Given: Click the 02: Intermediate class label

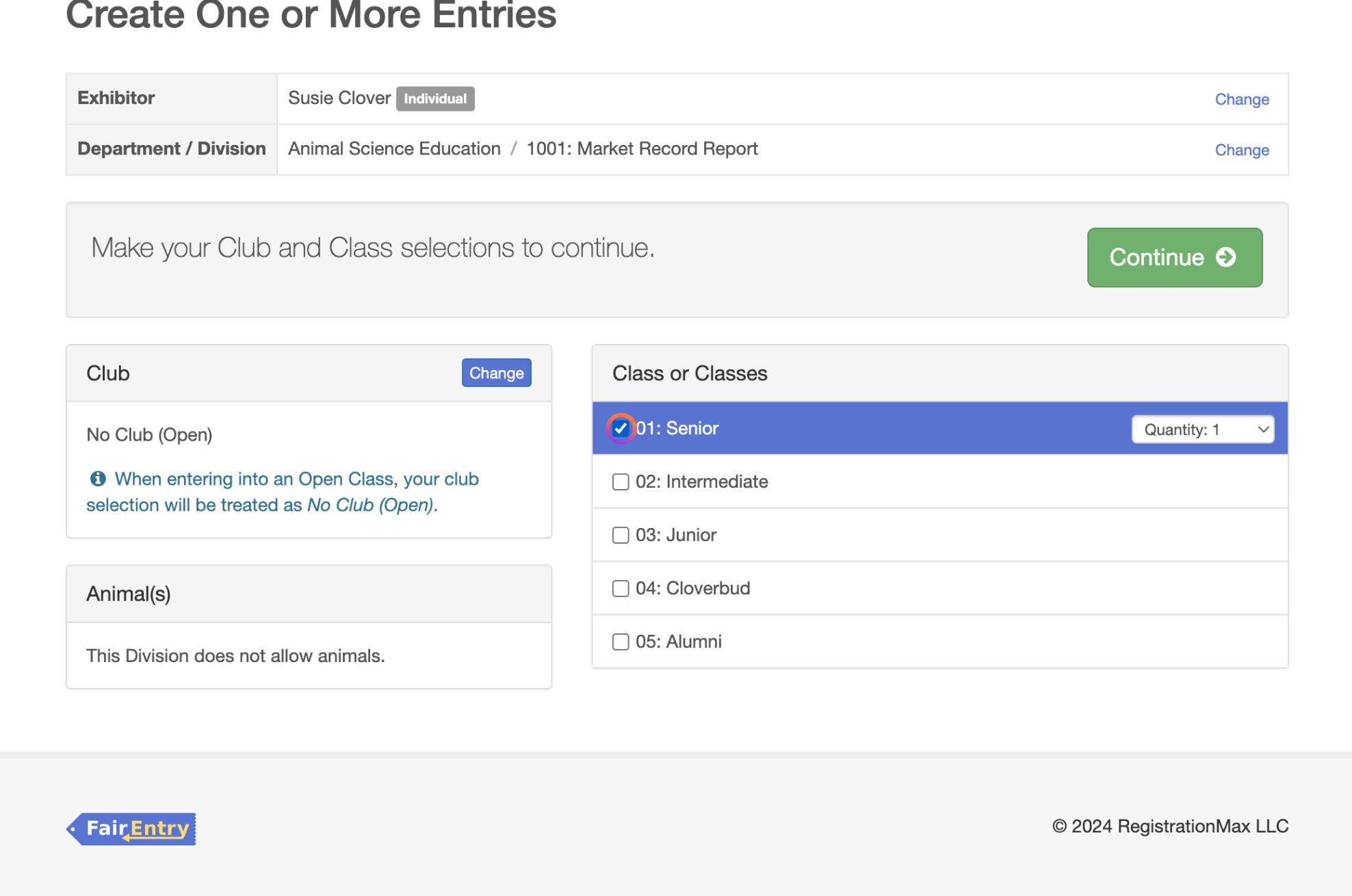Looking at the screenshot, I should tap(702, 482).
